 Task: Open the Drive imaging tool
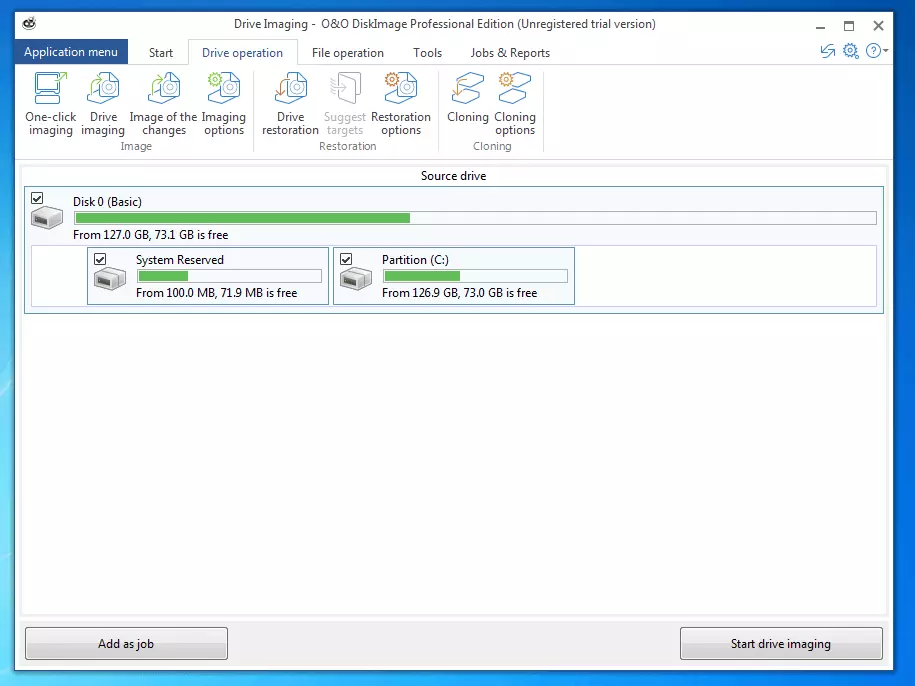tap(103, 104)
